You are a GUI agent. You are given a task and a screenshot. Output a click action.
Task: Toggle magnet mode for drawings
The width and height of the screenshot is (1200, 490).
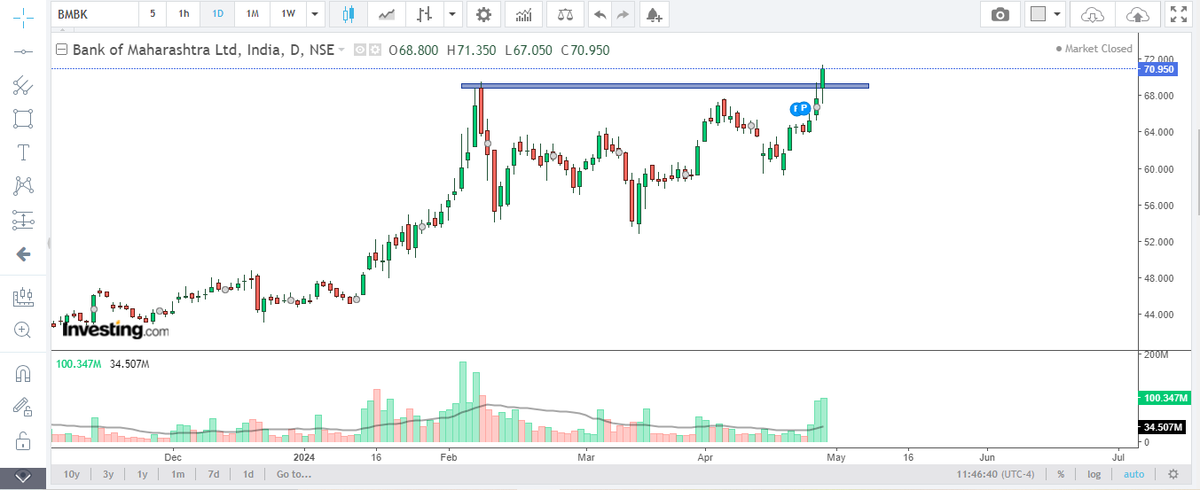tap(23, 373)
